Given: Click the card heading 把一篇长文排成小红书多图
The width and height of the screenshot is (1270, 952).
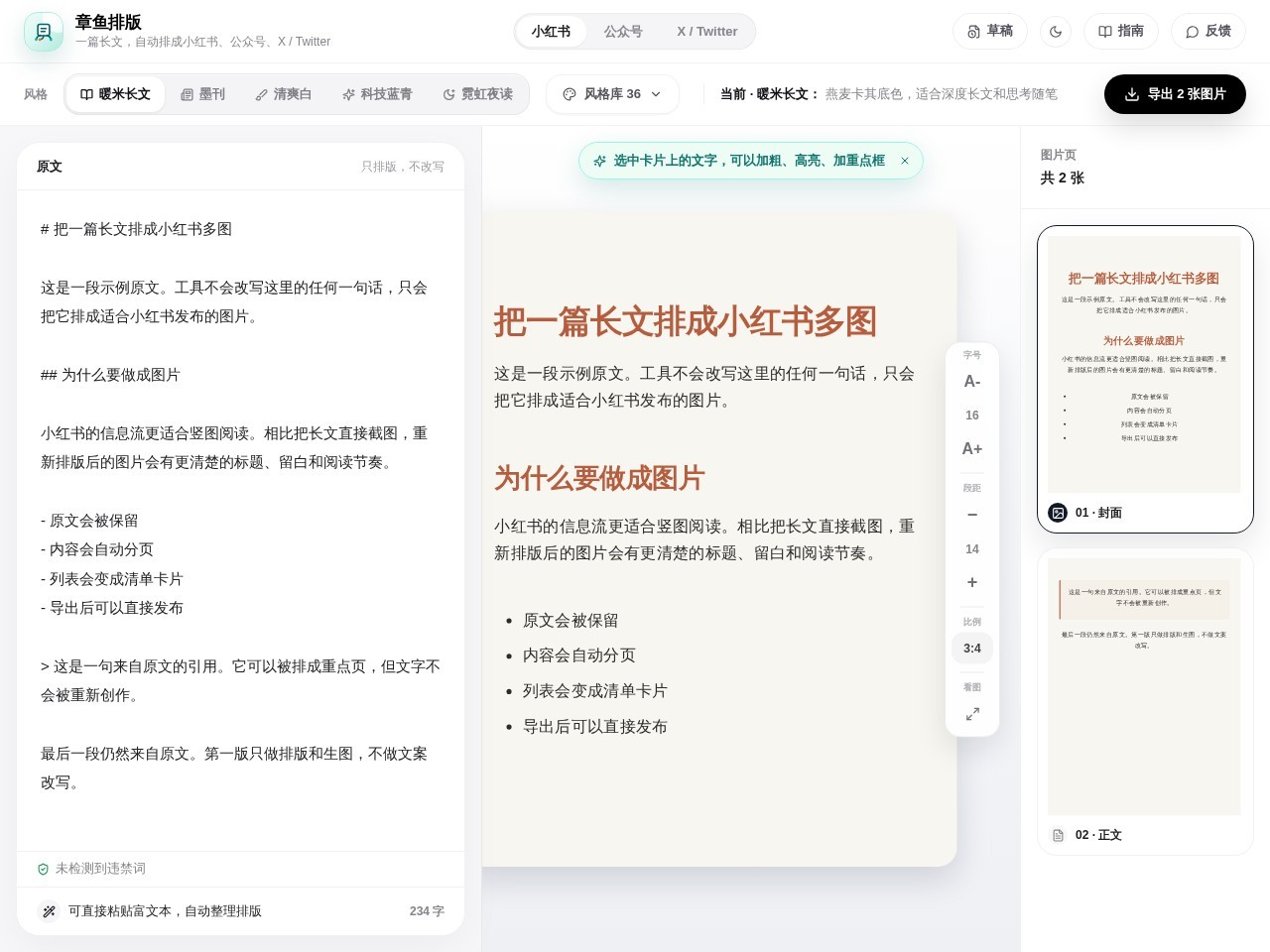Looking at the screenshot, I should coord(686,322).
